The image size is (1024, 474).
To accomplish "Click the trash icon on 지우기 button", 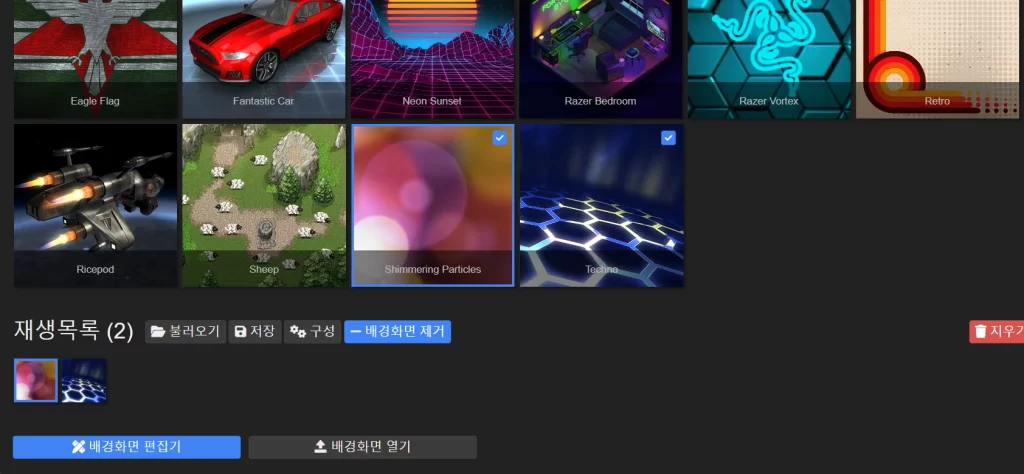I will coord(980,332).
